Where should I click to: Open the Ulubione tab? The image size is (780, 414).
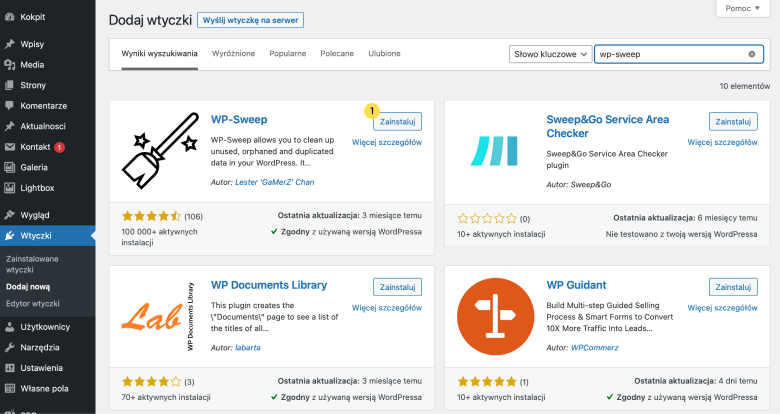coord(384,53)
